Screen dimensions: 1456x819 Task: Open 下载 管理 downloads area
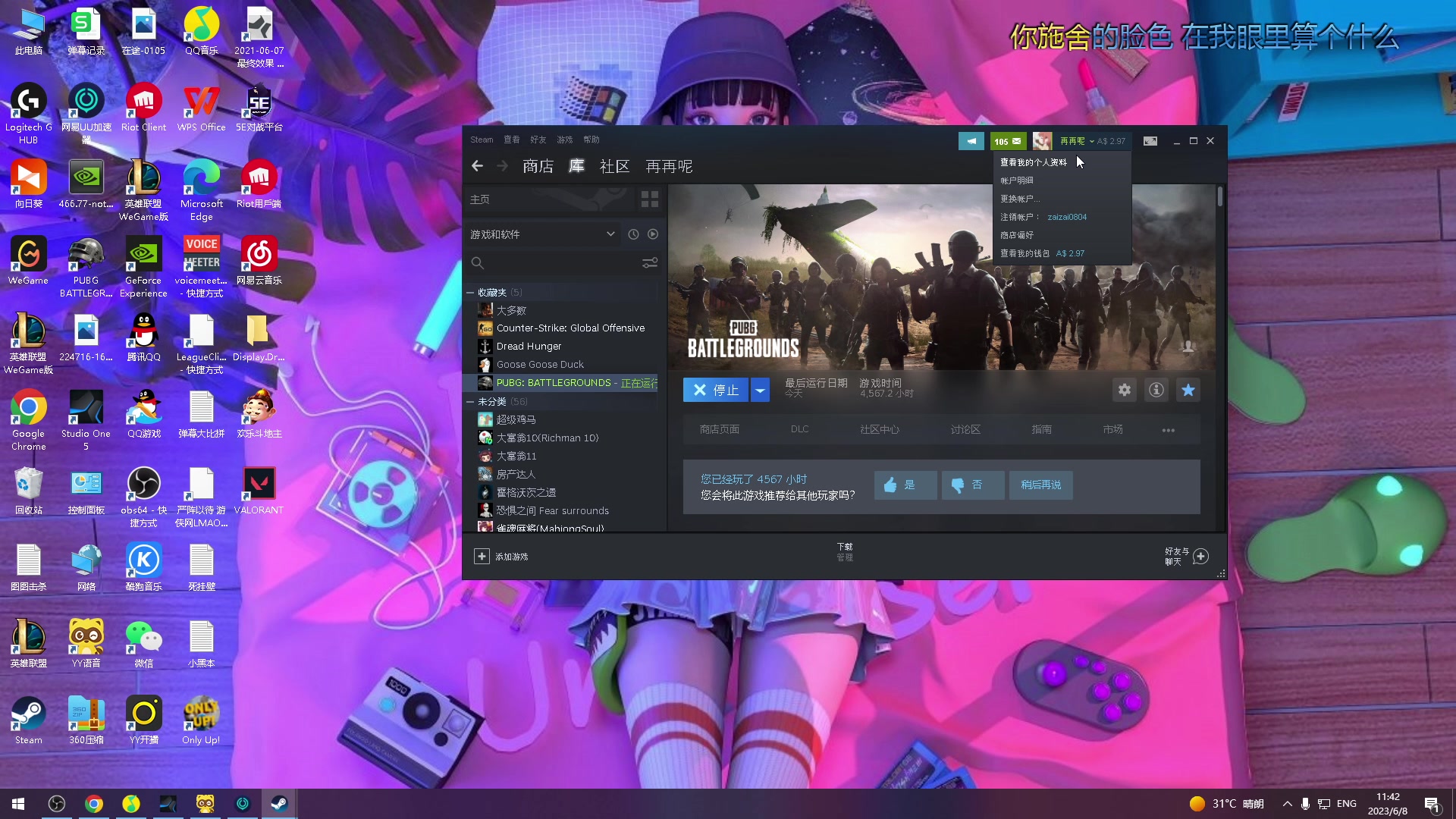coord(845,552)
